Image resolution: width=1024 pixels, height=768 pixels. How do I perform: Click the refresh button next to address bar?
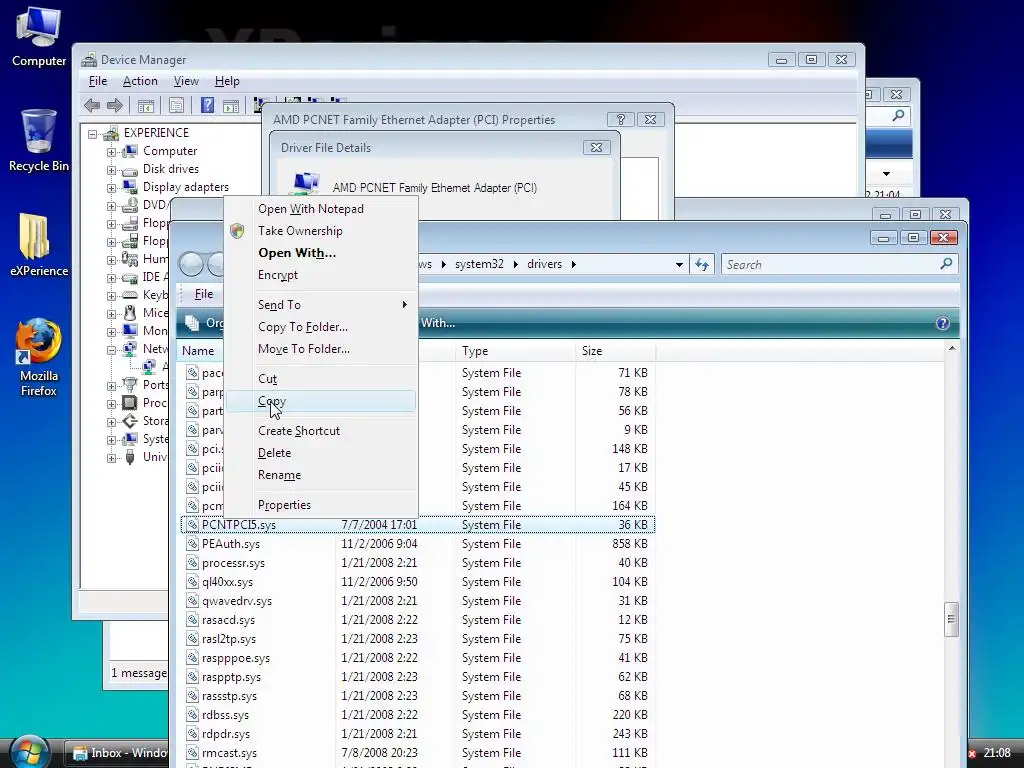coord(702,264)
